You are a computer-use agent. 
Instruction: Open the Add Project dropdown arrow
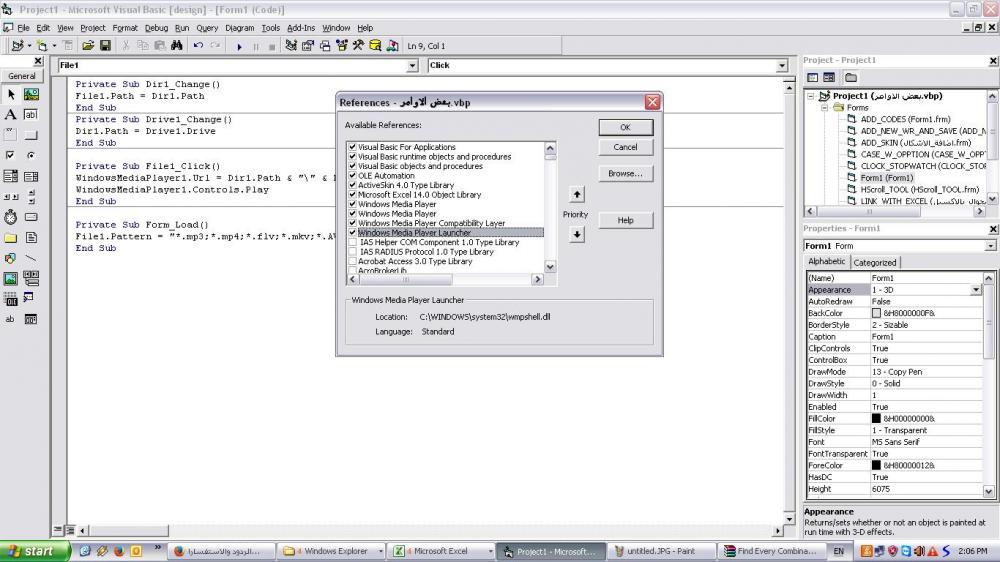point(29,46)
